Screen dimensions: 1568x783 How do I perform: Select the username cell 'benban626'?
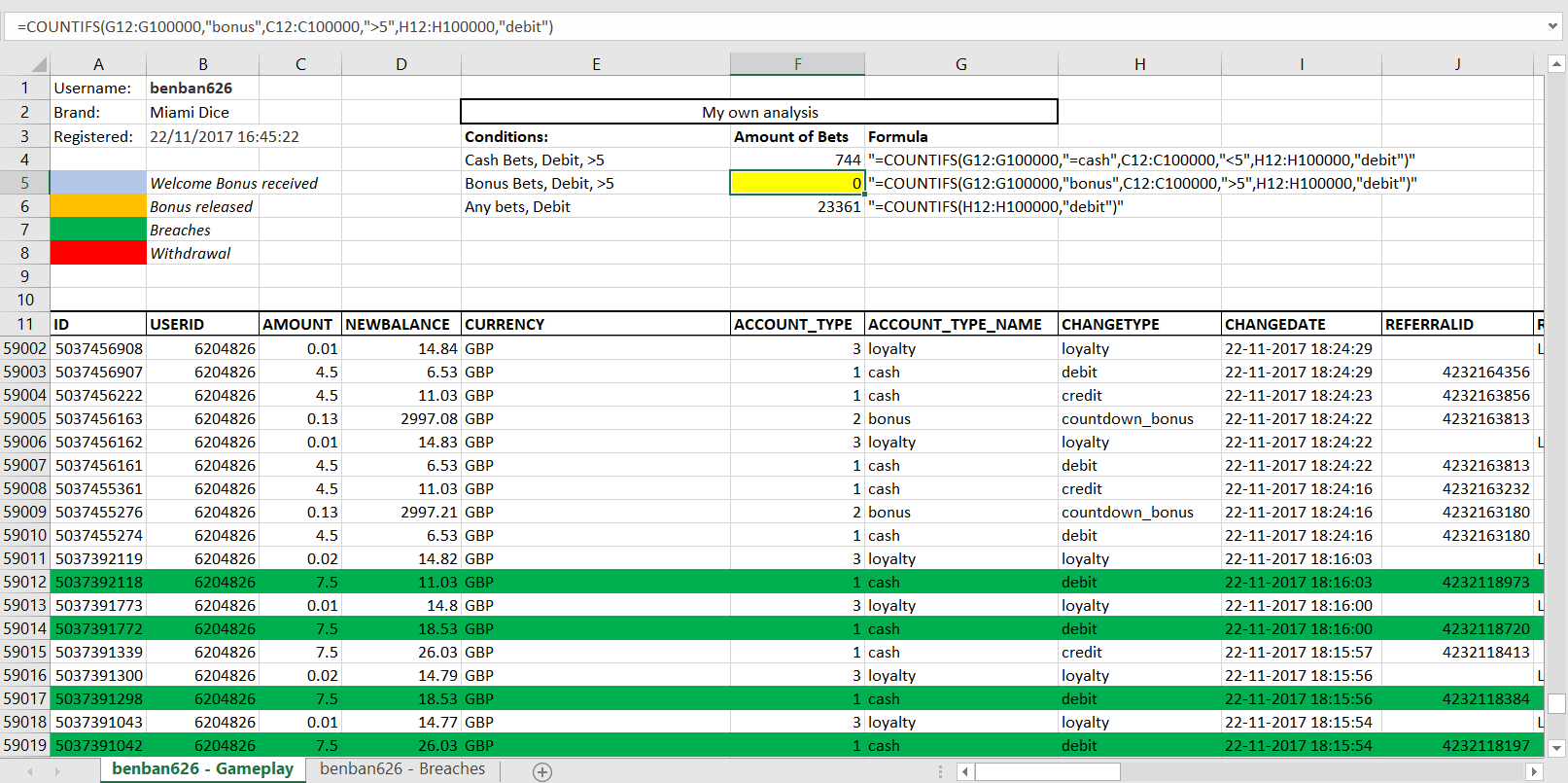(x=202, y=88)
